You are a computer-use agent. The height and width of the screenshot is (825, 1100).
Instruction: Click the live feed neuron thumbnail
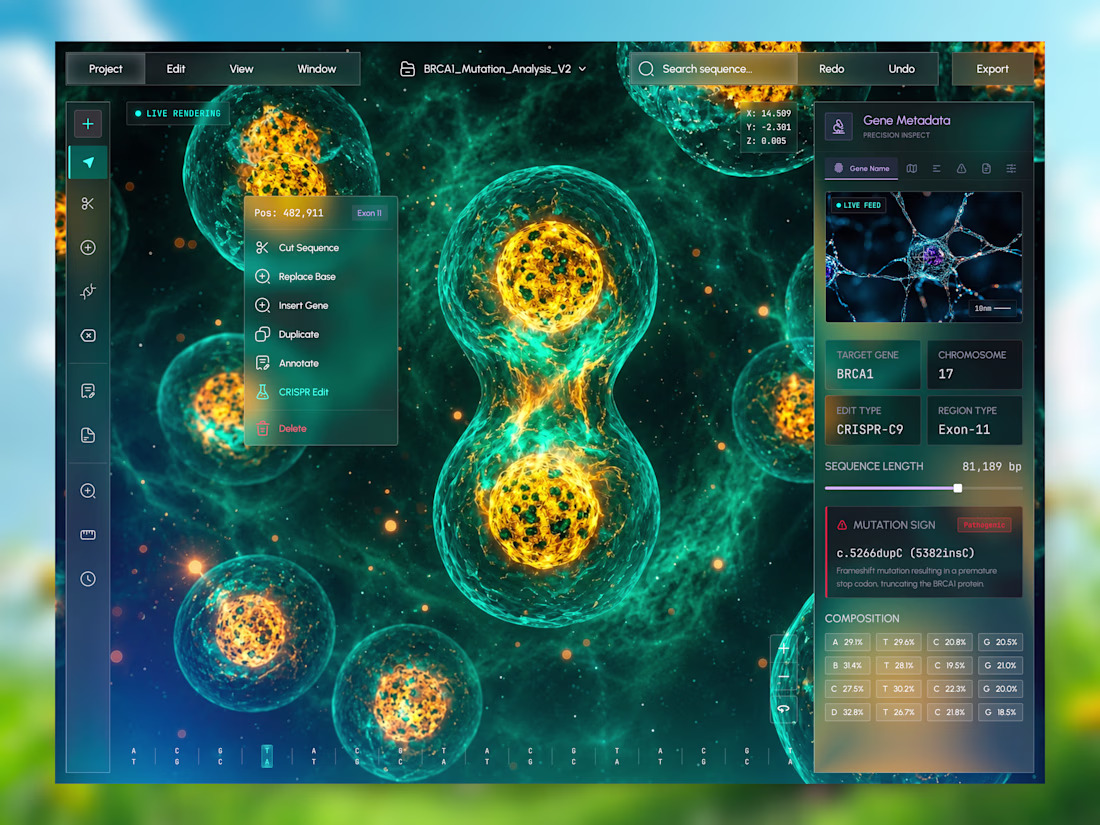(923, 257)
